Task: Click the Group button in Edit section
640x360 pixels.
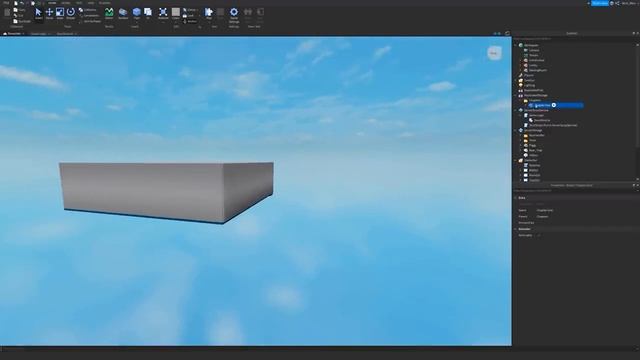Action: pos(190,10)
